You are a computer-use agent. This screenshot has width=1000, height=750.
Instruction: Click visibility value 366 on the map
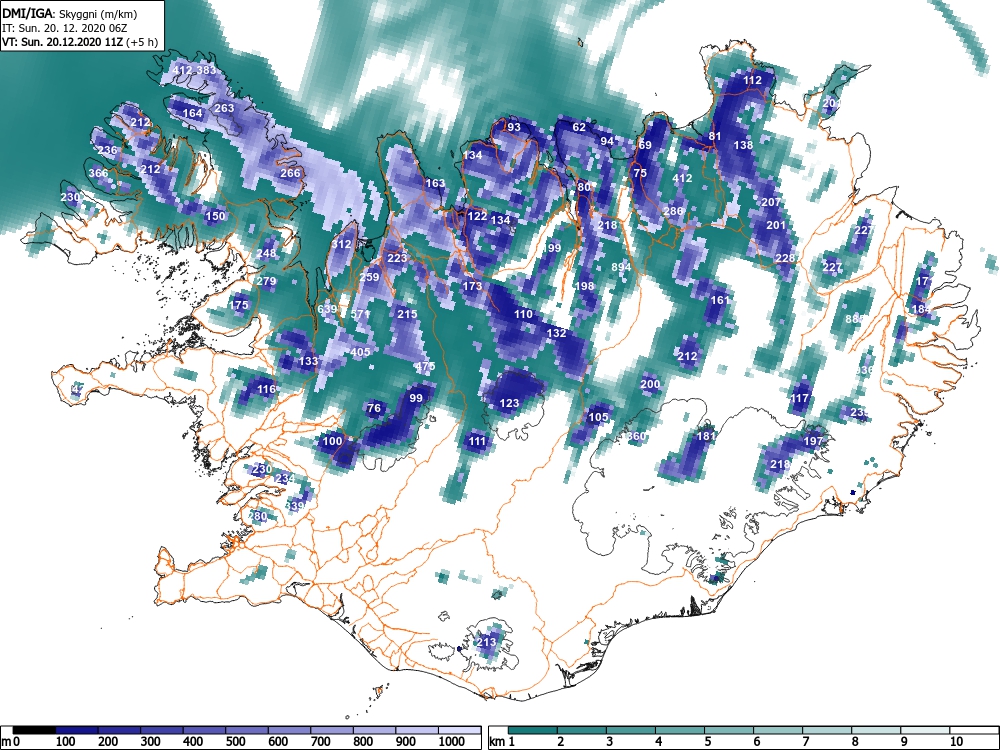coord(98,173)
